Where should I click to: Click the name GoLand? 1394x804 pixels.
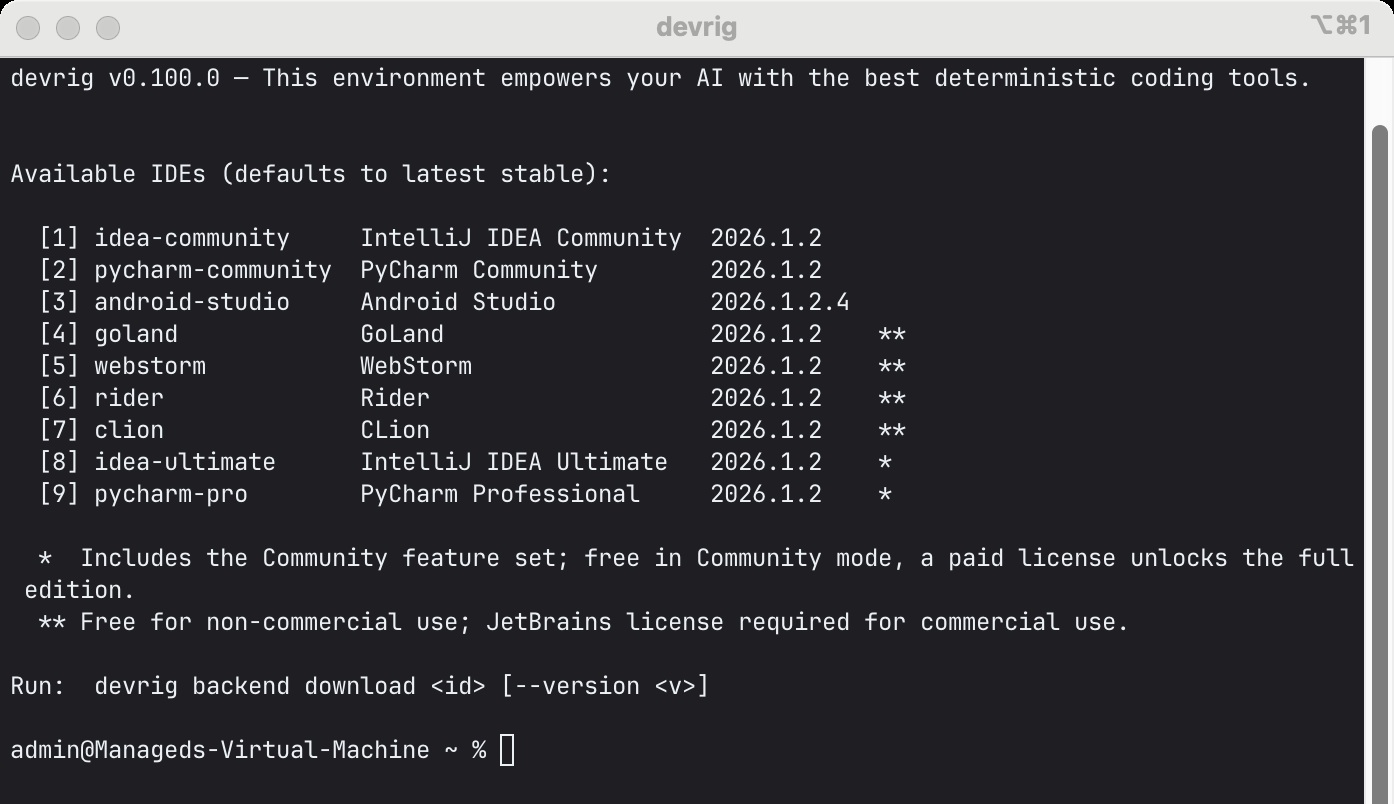click(x=402, y=334)
